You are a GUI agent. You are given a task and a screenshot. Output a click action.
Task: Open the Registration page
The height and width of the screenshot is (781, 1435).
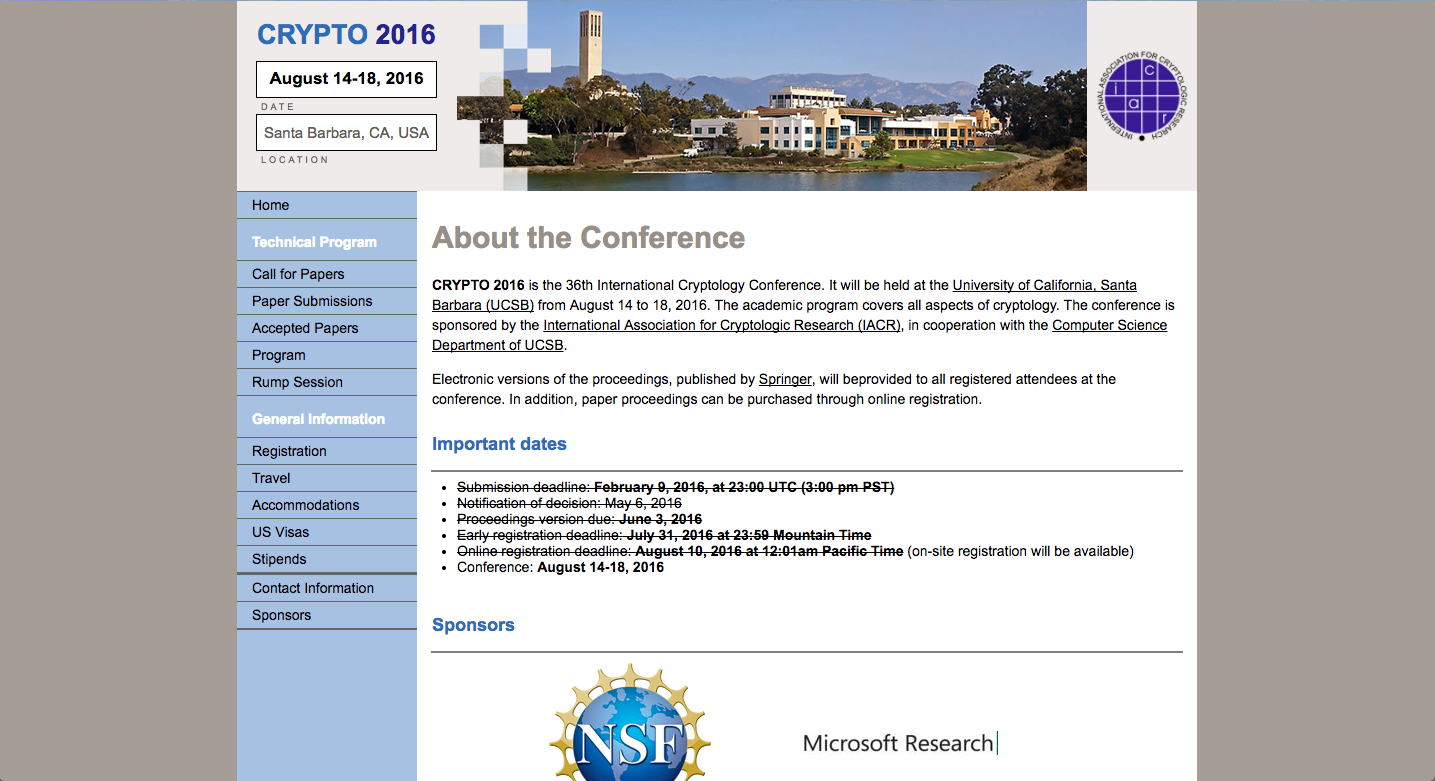(327, 451)
